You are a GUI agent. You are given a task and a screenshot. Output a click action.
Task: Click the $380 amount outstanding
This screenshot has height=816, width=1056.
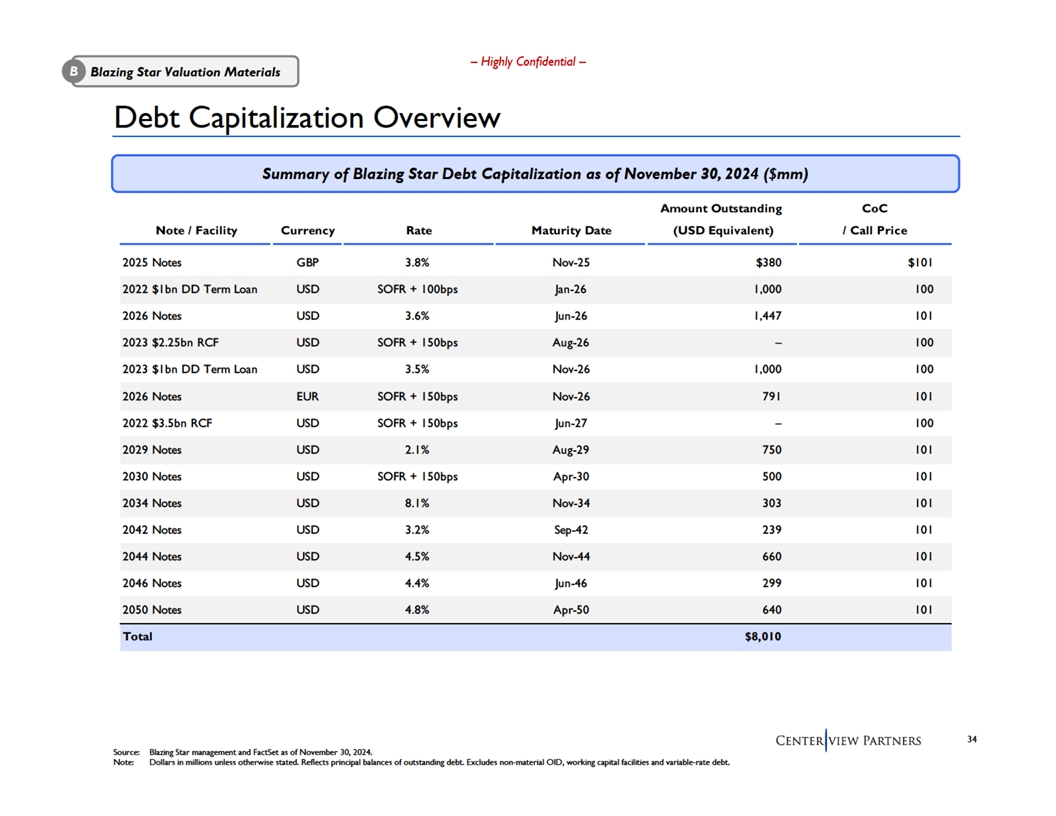pos(768,263)
